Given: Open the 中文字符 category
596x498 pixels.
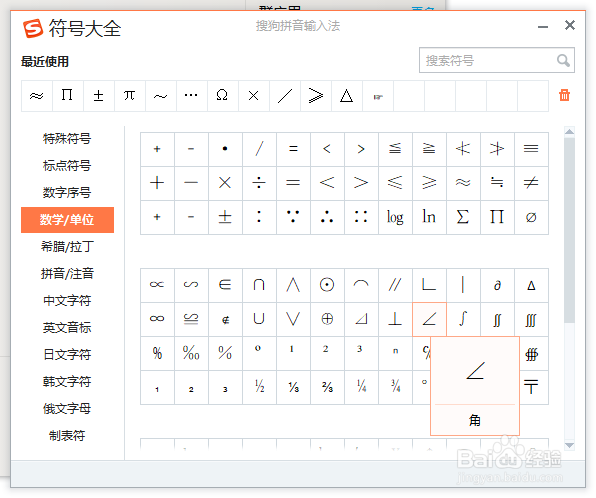Looking at the screenshot, I should 67,301.
